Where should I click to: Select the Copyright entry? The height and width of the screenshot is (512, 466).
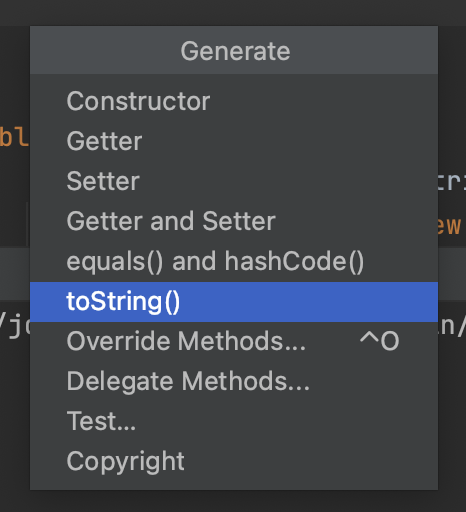234,461
